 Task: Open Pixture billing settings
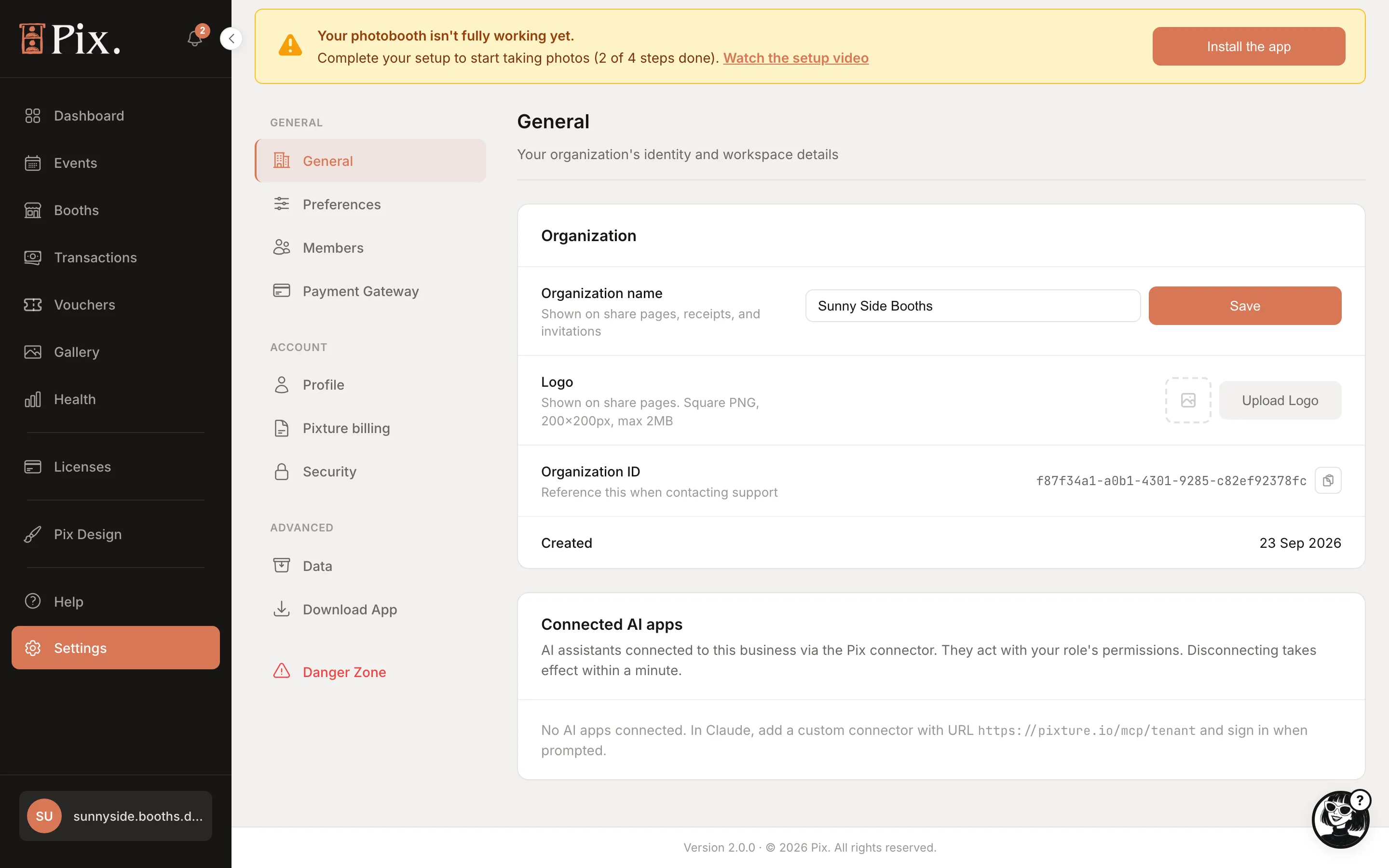(x=370, y=428)
